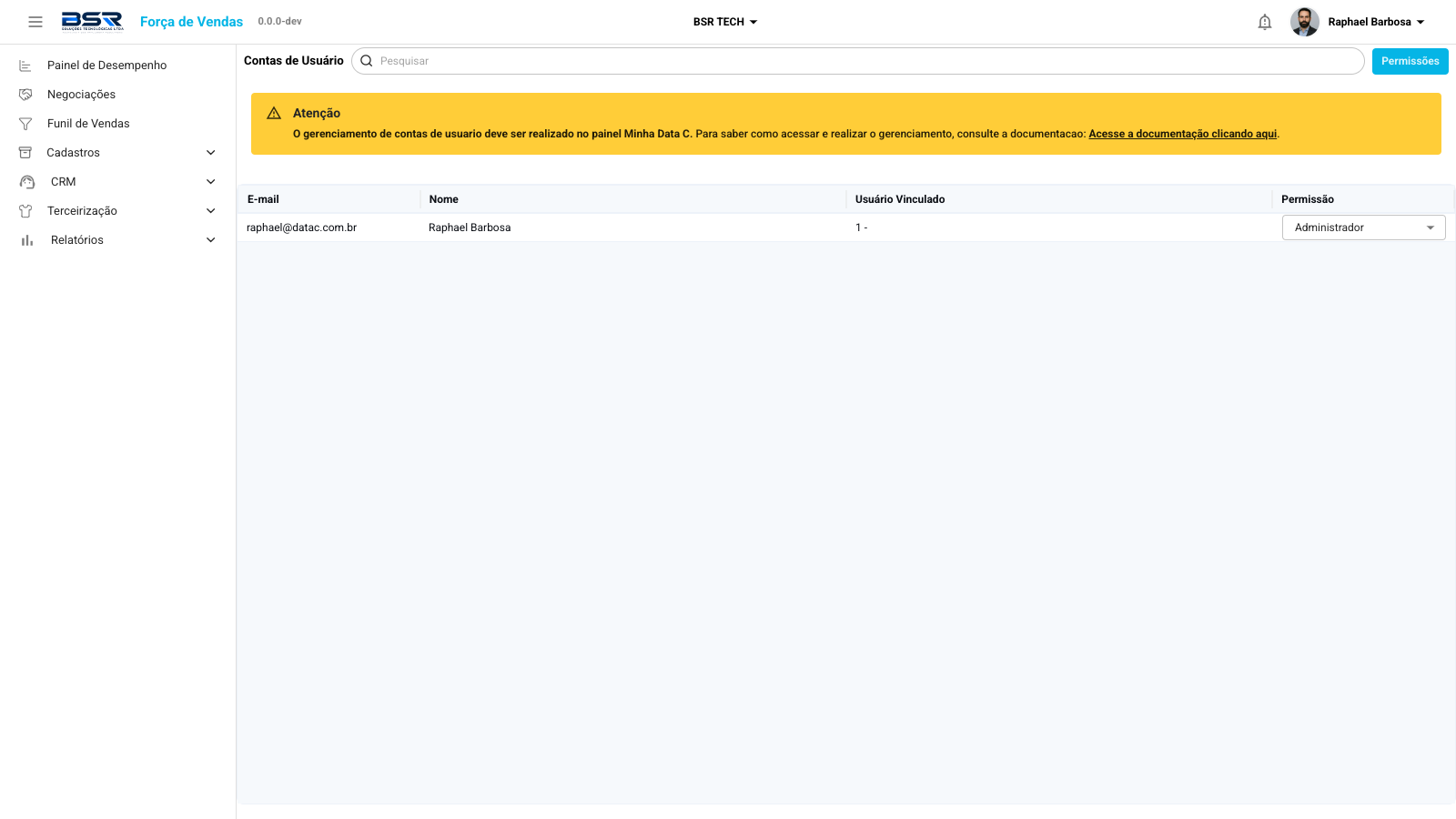This screenshot has height=819, width=1456.
Task: Open the Raphael Barbosa user menu
Action: coord(1376,22)
